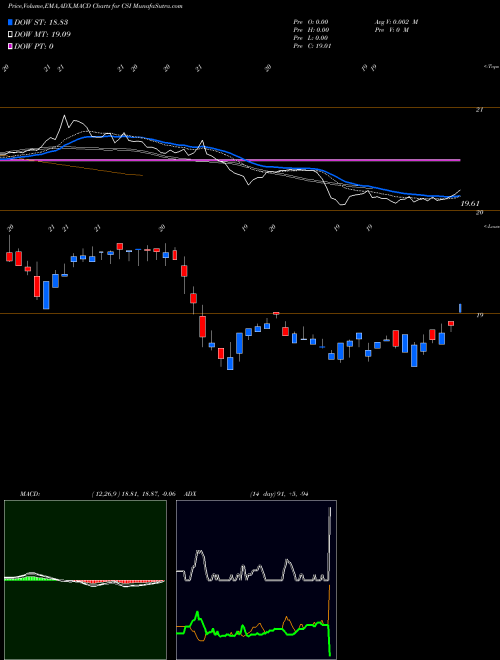This screenshot has width=500, height=660.
Task: Click the MACD: panel title
Action: tap(29, 494)
